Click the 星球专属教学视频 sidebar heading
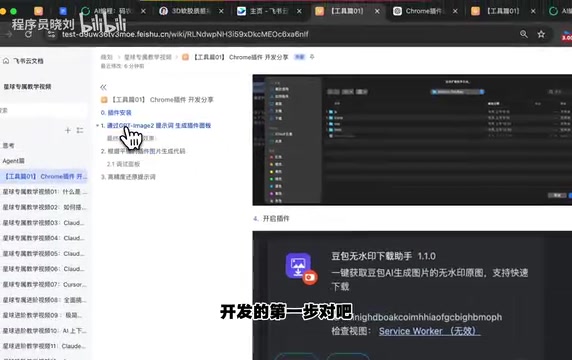 (x=27, y=87)
